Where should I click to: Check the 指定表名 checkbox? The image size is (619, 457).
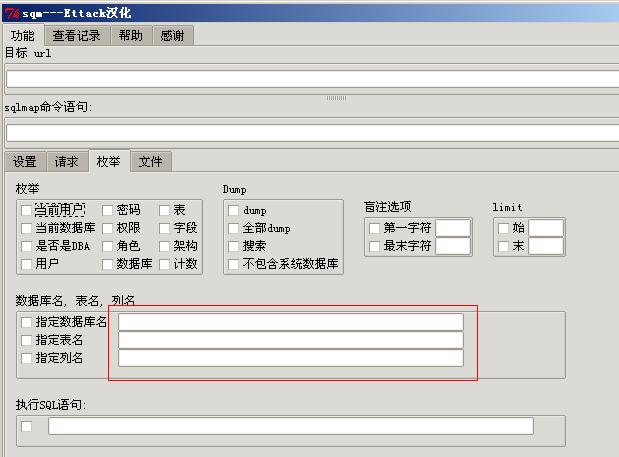pyautogui.click(x=26, y=340)
